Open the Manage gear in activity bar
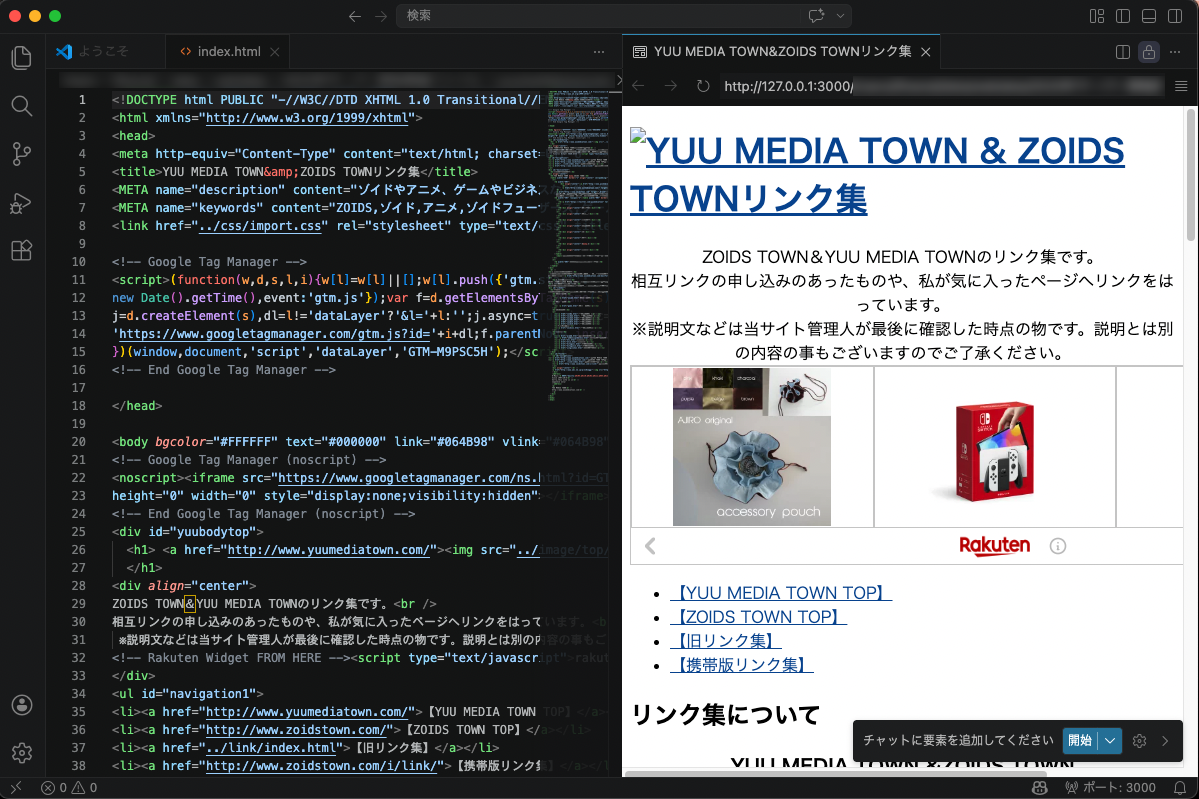The image size is (1199, 799). [21, 753]
